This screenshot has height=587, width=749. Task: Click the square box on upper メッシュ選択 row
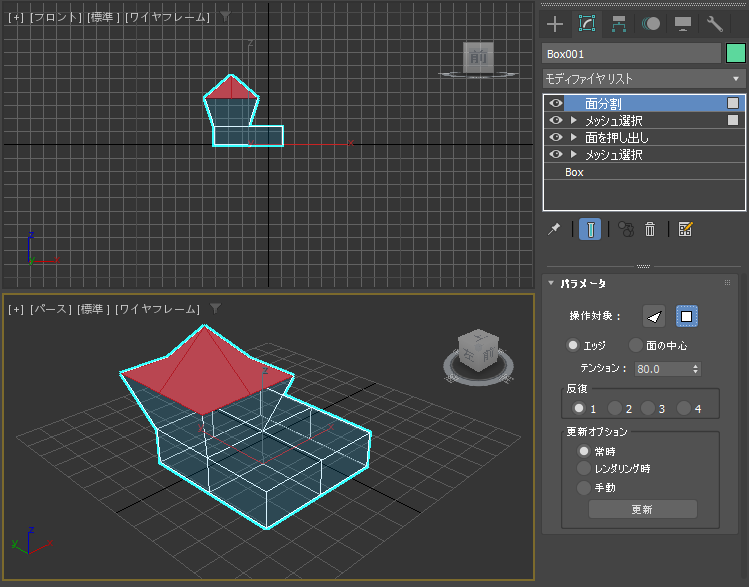tap(733, 120)
